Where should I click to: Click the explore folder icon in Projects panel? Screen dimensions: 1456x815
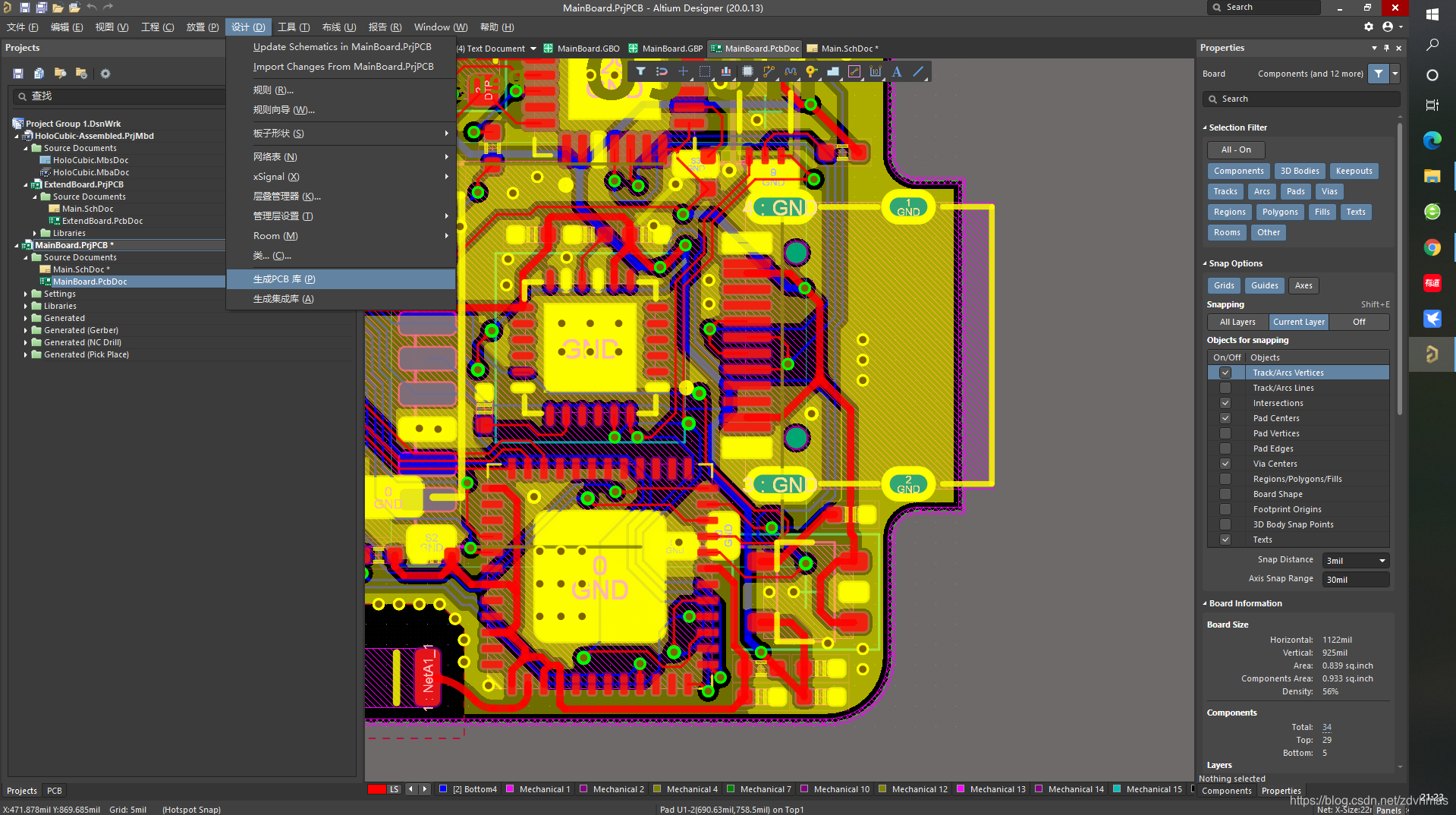coord(60,74)
